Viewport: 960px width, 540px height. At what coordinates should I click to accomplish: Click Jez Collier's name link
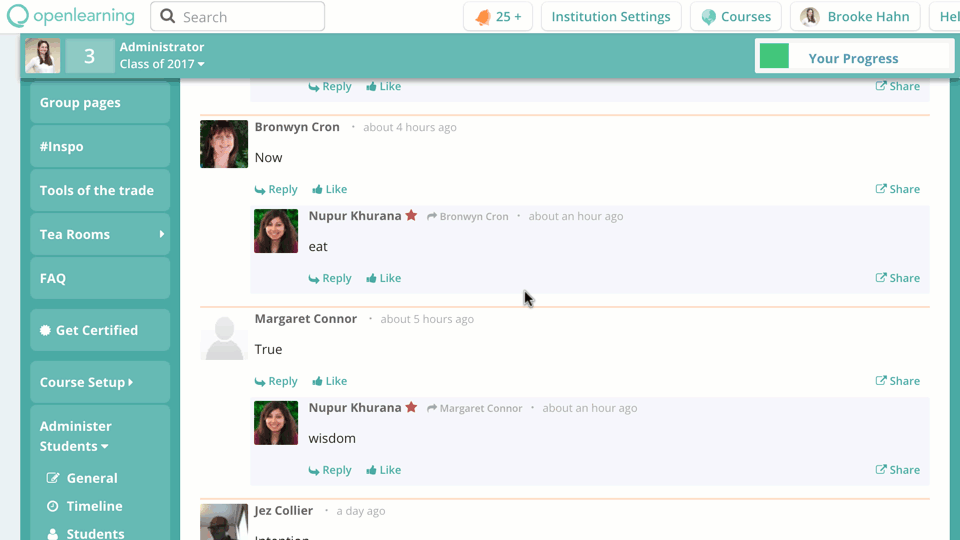(283, 510)
